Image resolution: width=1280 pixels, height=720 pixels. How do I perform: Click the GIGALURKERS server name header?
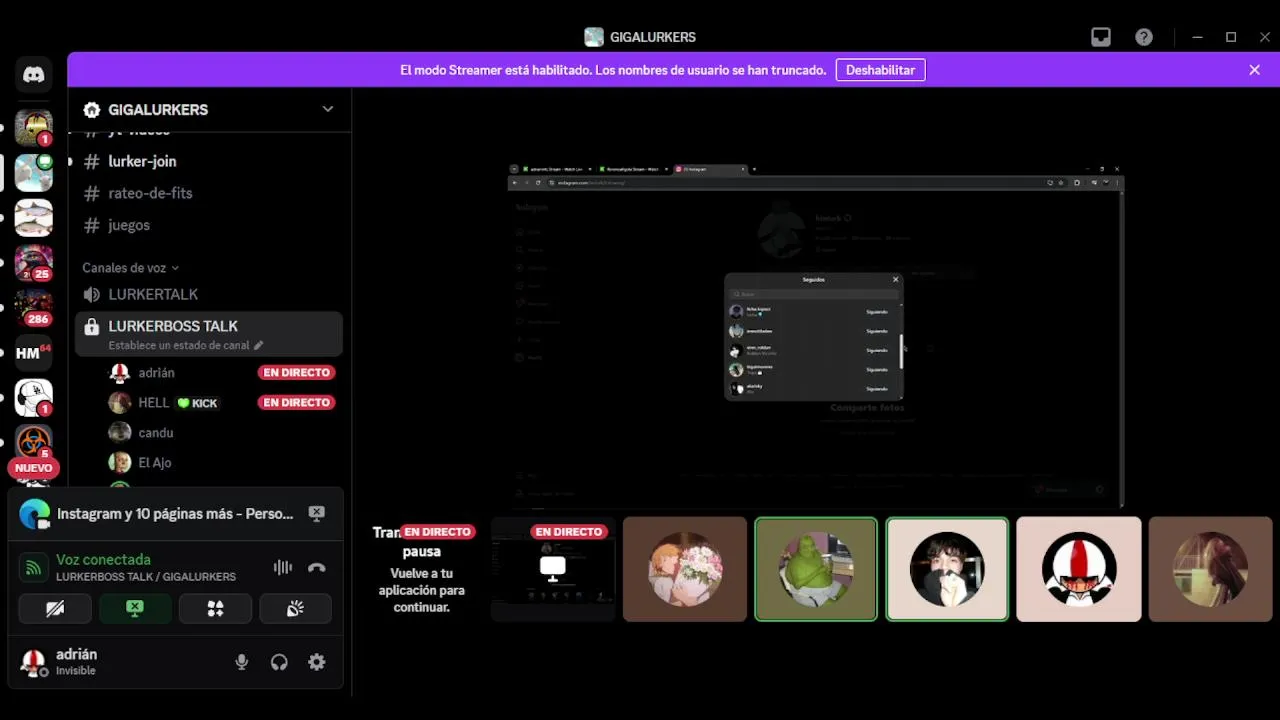pyautogui.click(x=158, y=110)
